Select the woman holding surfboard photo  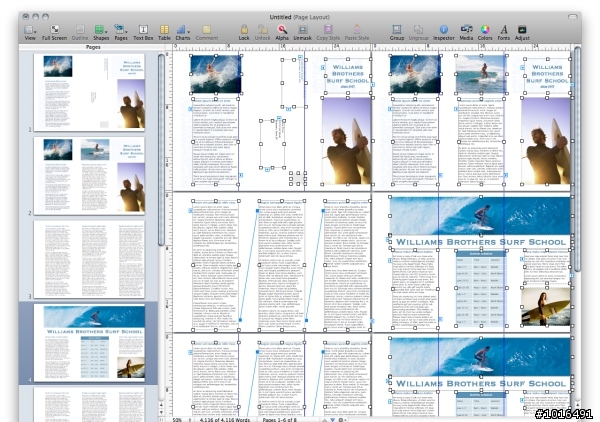click(546, 306)
